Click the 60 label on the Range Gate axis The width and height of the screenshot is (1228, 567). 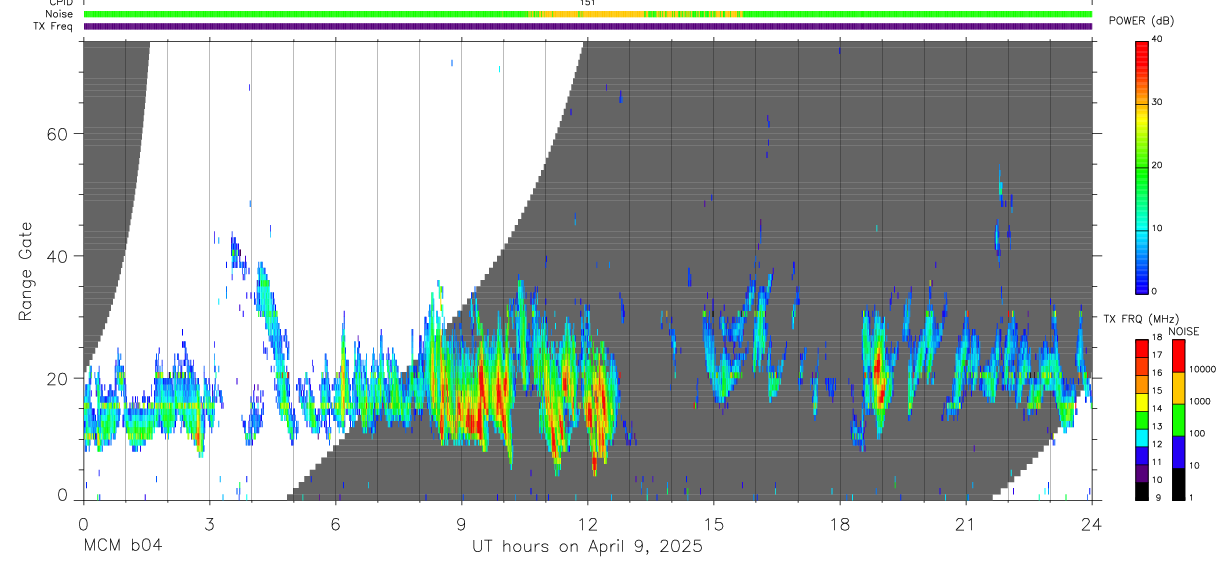coord(57,134)
